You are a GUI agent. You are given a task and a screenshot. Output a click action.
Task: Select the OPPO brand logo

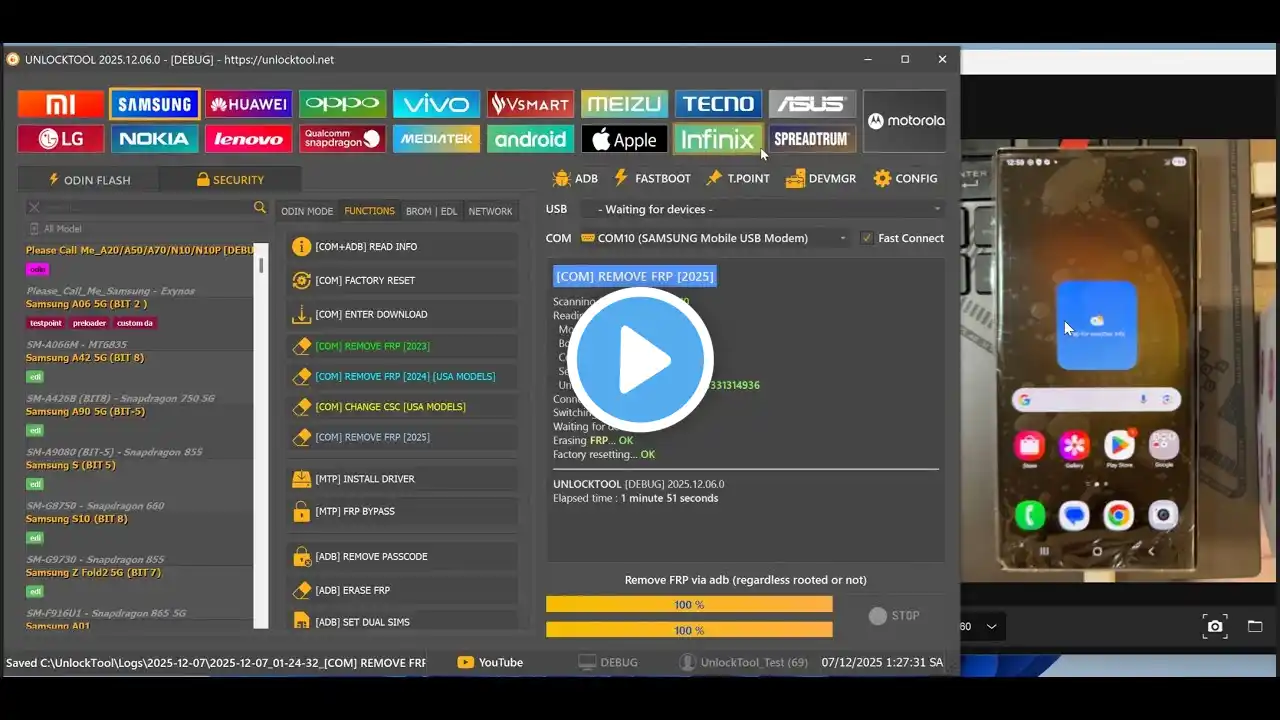[342, 104]
